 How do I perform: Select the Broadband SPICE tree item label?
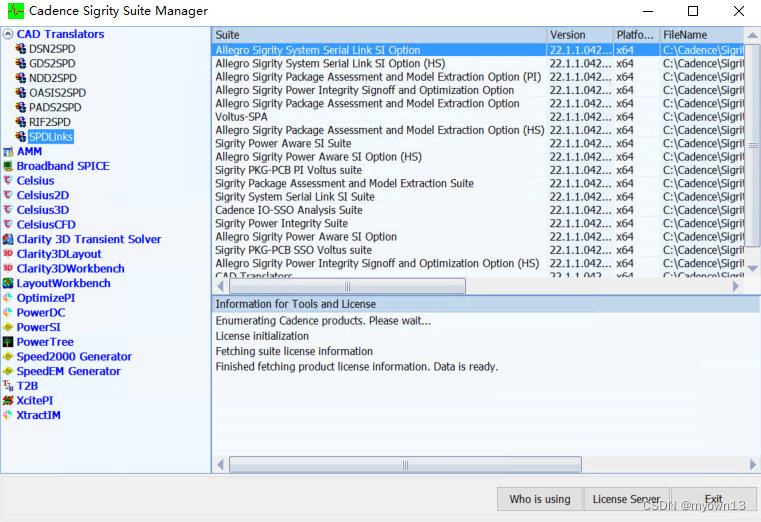click(63, 166)
